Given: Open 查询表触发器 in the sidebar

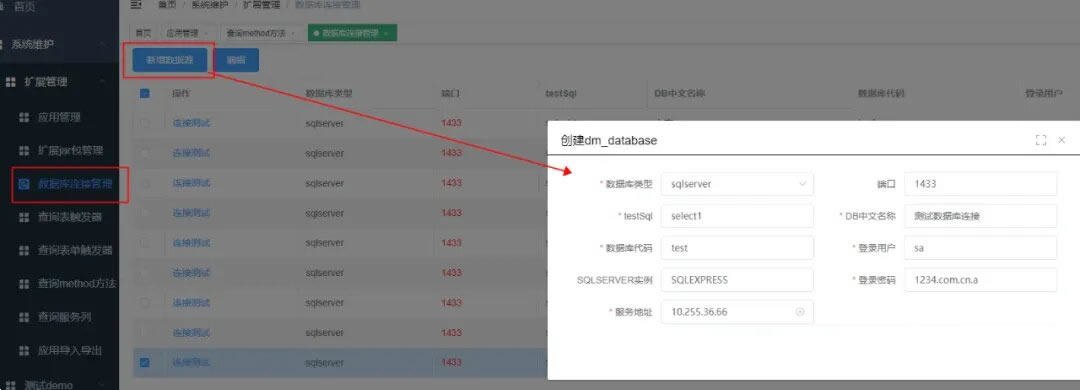Looking at the screenshot, I should coord(70,217).
